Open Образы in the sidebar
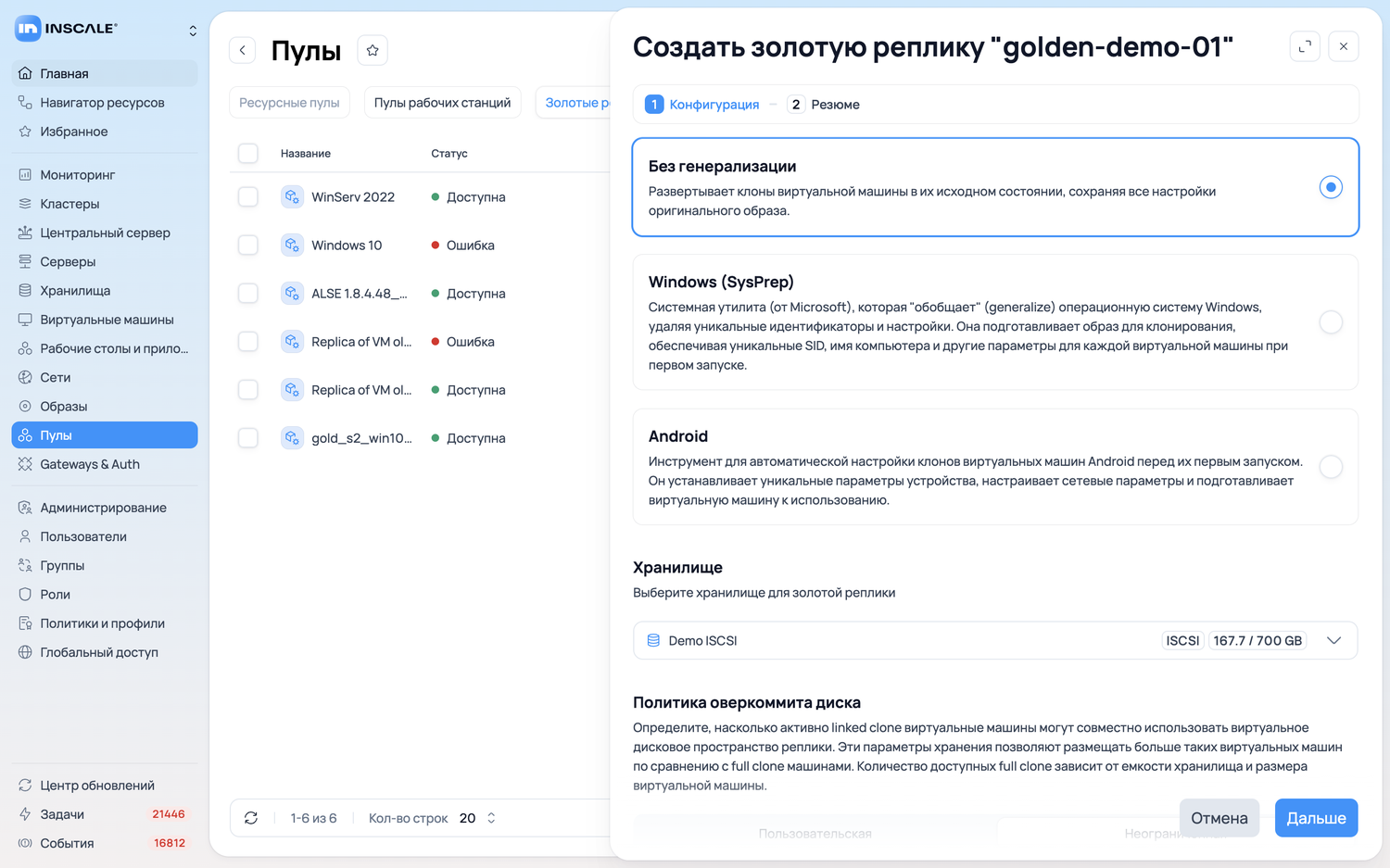The width and height of the screenshot is (1390, 868). 105,407
